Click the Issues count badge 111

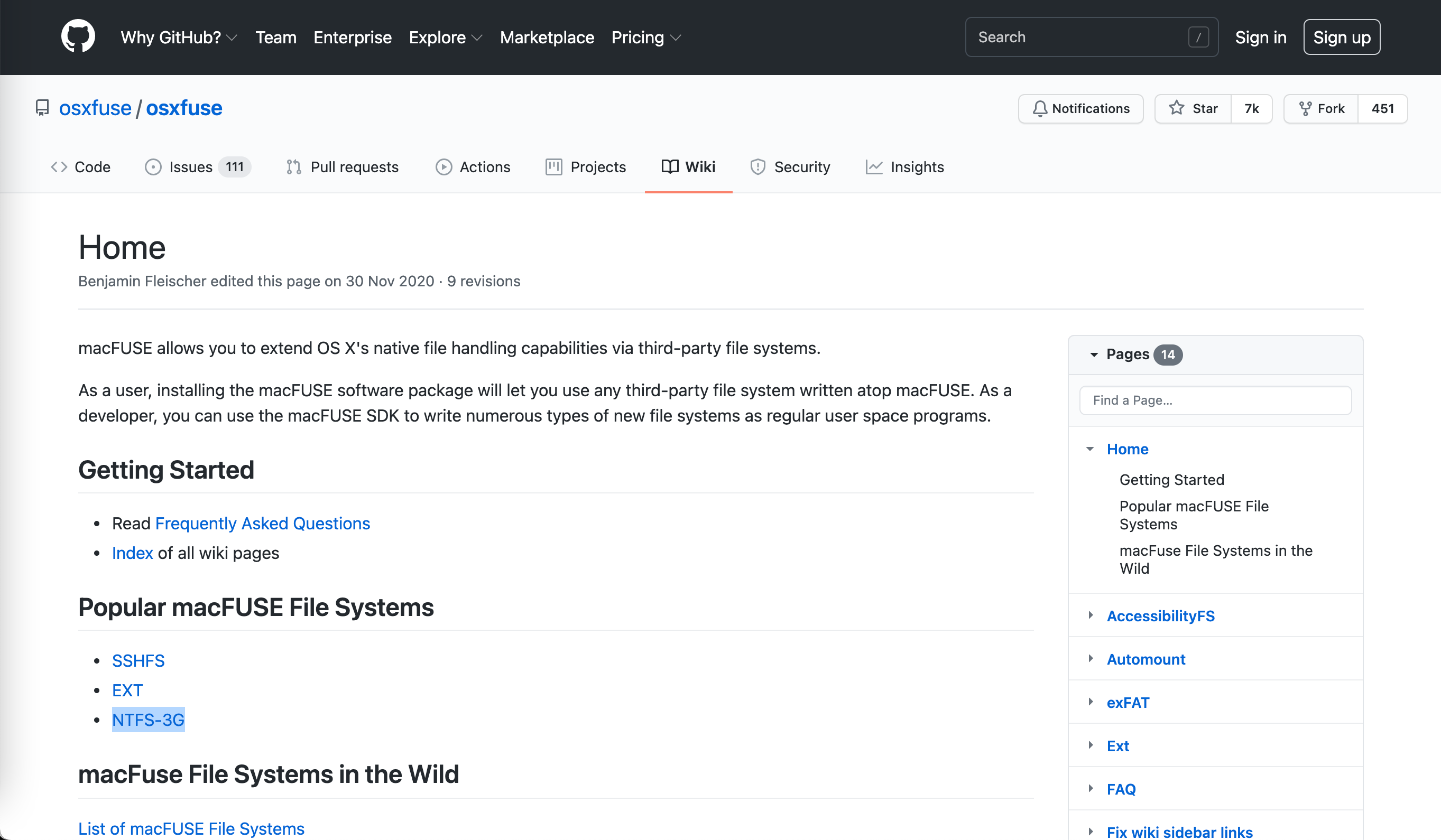(x=235, y=167)
